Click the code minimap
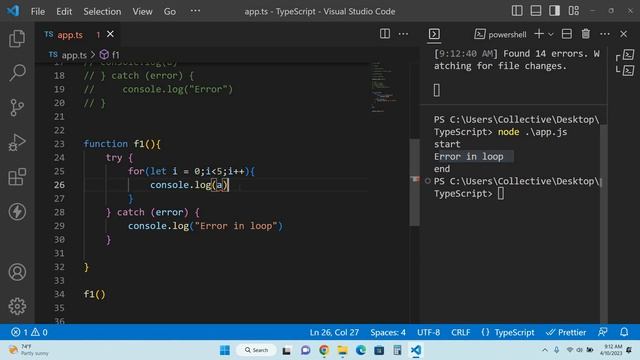This screenshot has height=360, width=640. (x=384, y=87)
